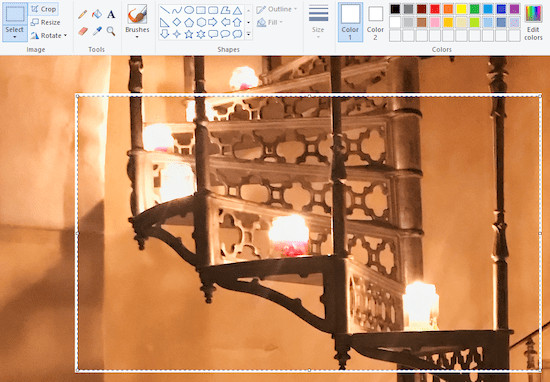The width and height of the screenshot is (550, 382).
Task: Choose the Oval shape
Action: point(189,10)
